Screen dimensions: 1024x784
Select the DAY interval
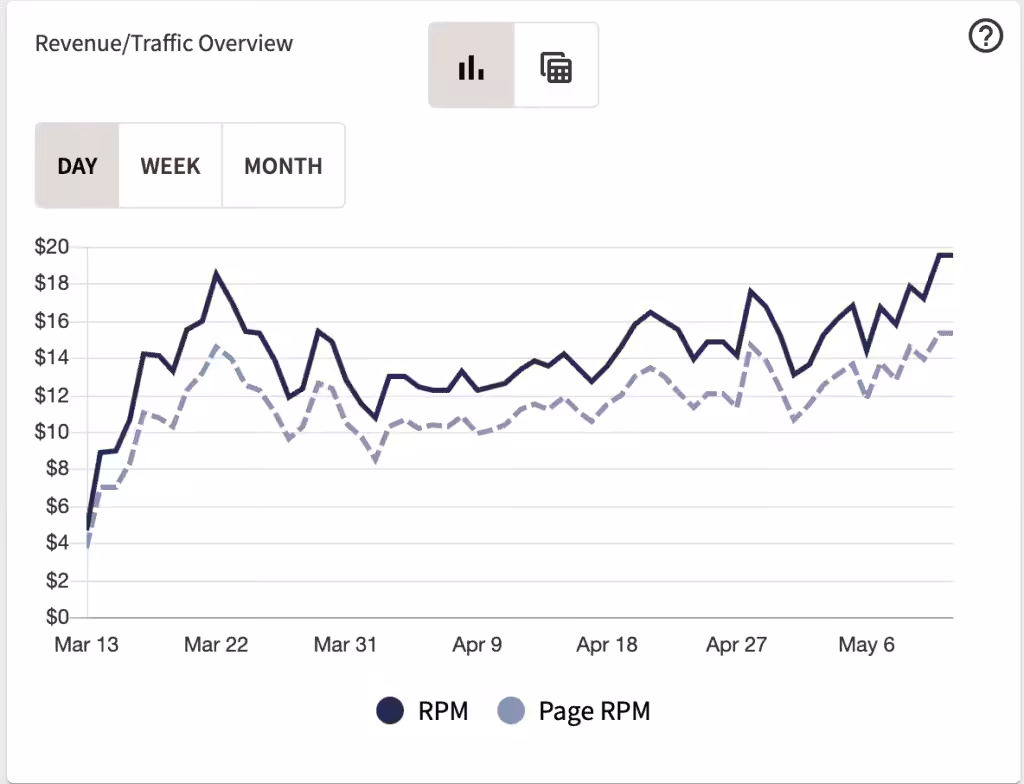(77, 165)
